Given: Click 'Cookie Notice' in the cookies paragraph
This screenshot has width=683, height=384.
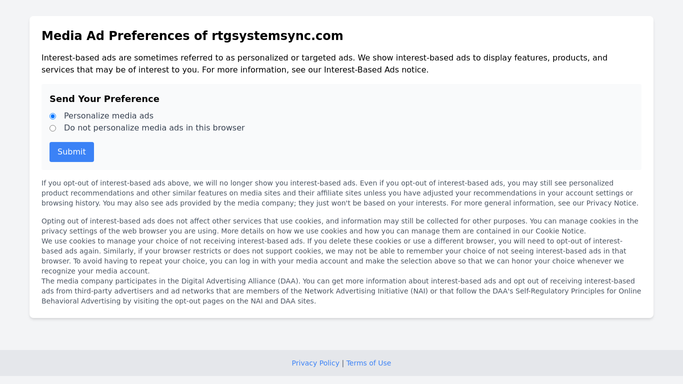Looking at the screenshot, I should pyautogui.click(x=560, y=231).
